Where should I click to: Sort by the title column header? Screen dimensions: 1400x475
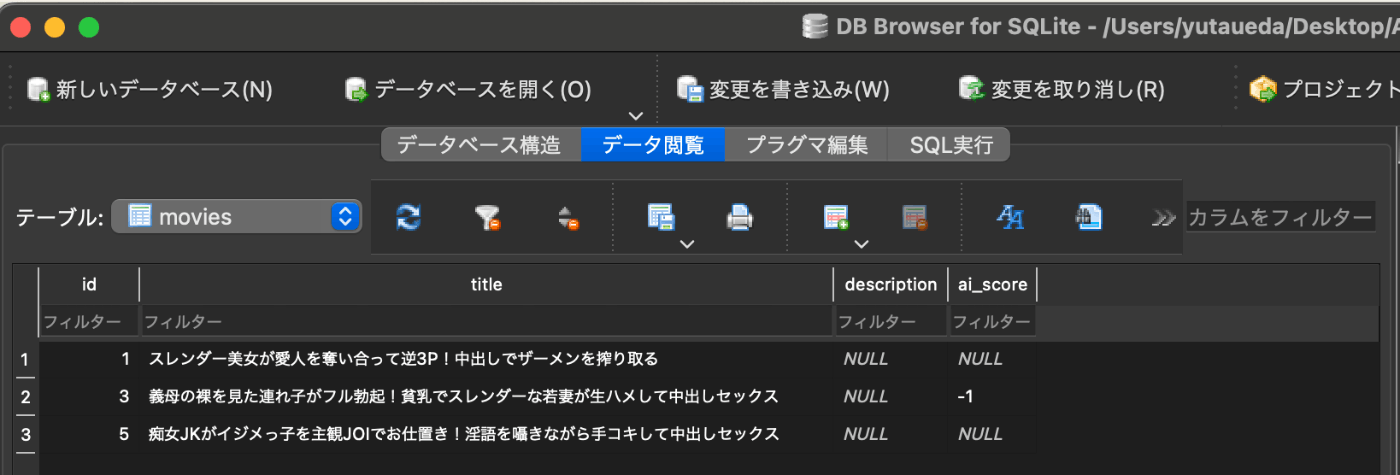click(486, 285)
